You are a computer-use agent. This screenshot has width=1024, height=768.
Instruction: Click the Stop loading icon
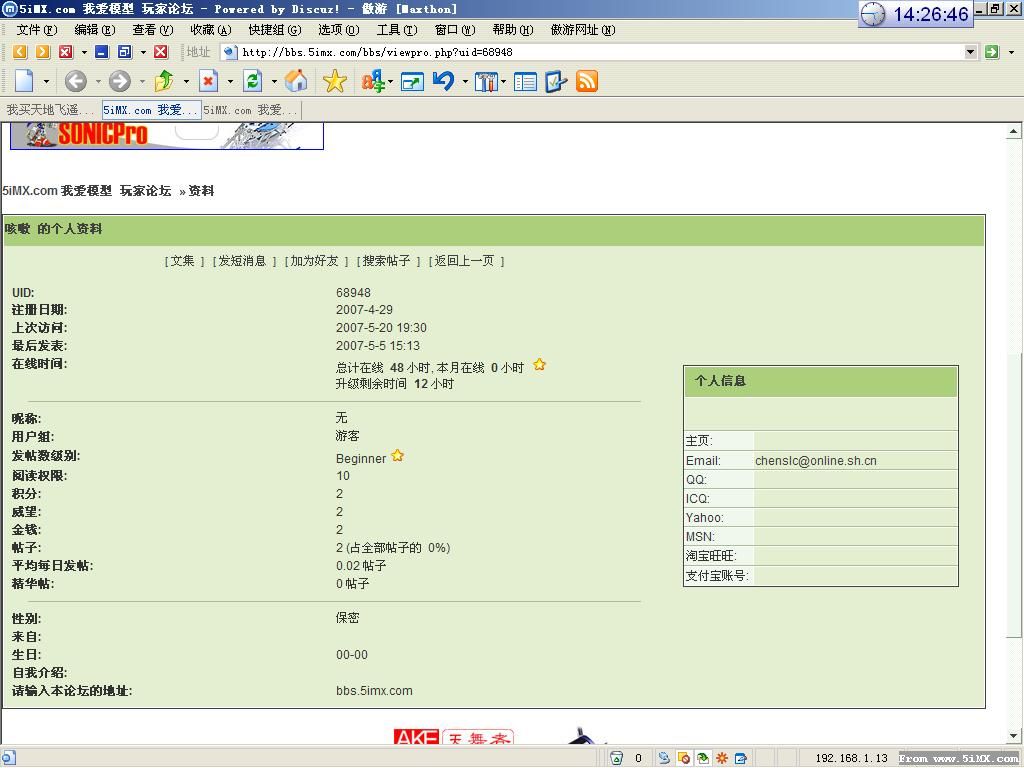click(x=208, y=81)
